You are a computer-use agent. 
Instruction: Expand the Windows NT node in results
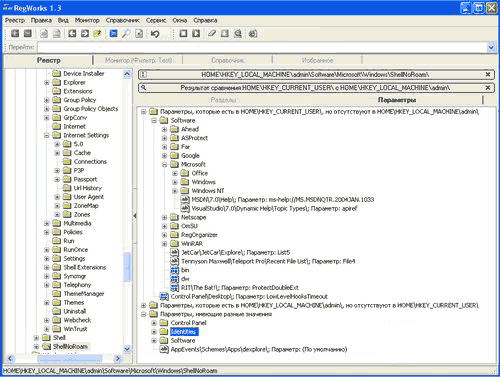pos(175,191)
